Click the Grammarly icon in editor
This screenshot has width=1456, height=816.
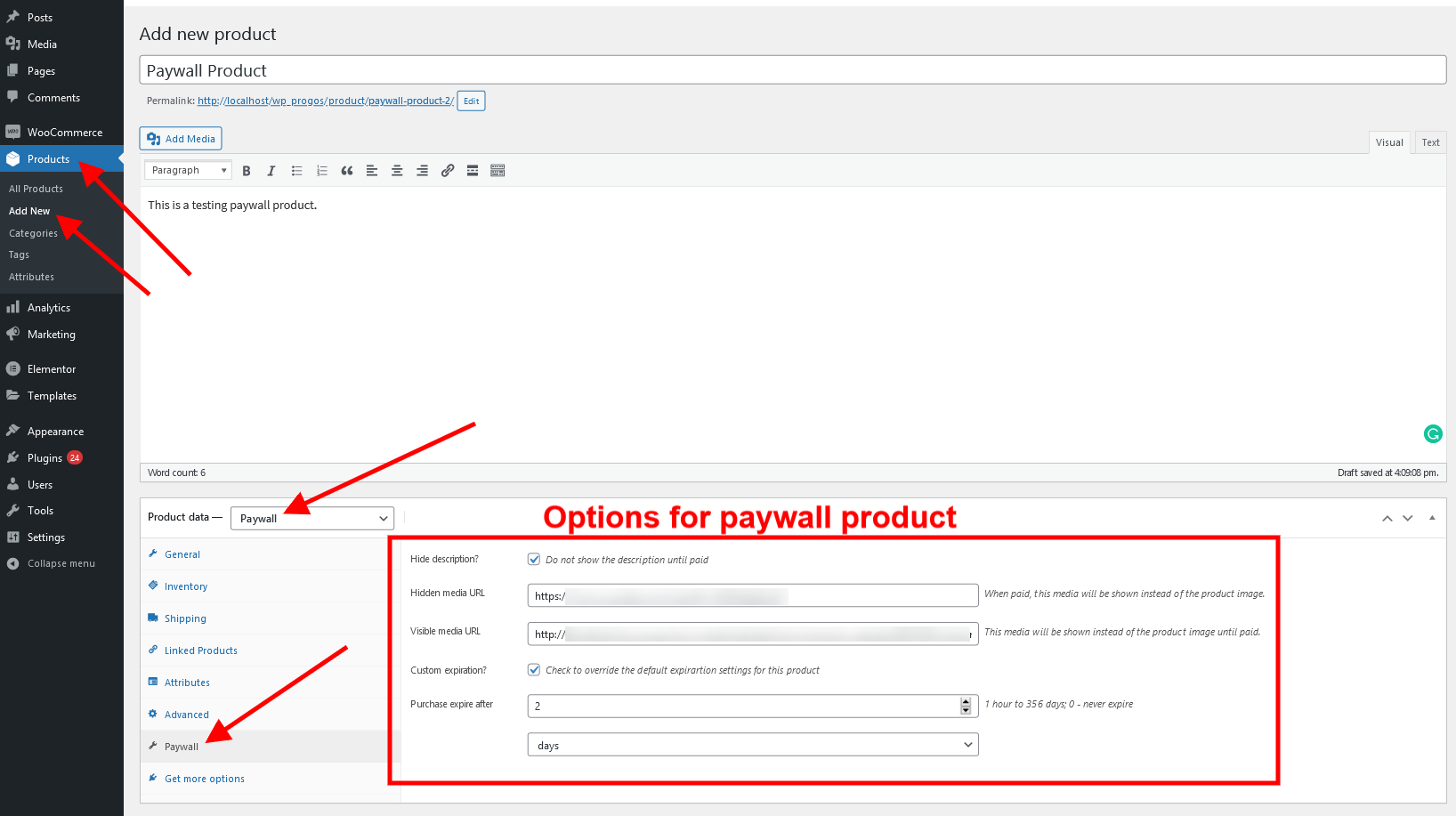click(1433, 433)
